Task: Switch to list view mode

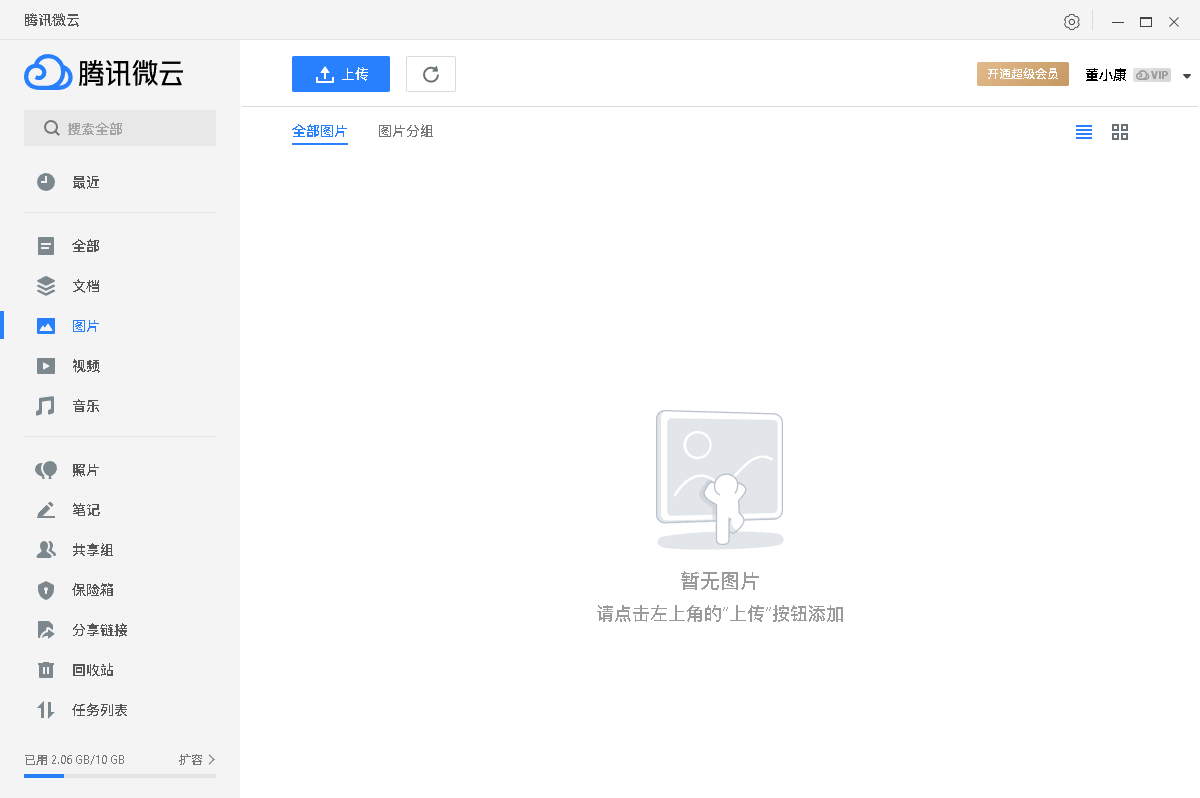Action: (1084, 131)
